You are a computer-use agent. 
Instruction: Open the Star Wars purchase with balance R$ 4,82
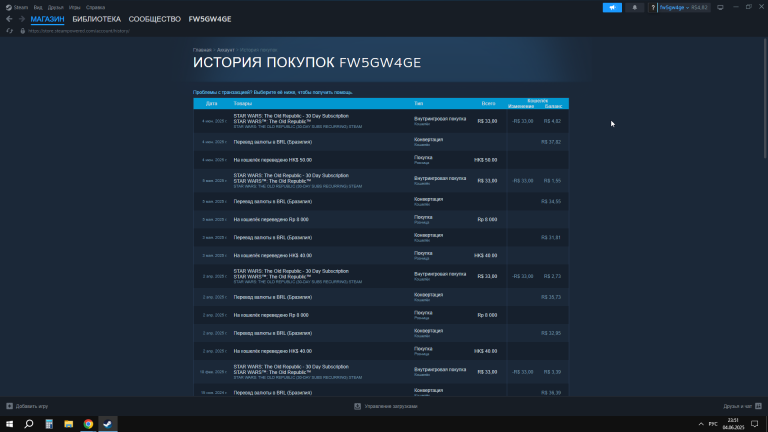click(x=381, y=121)
